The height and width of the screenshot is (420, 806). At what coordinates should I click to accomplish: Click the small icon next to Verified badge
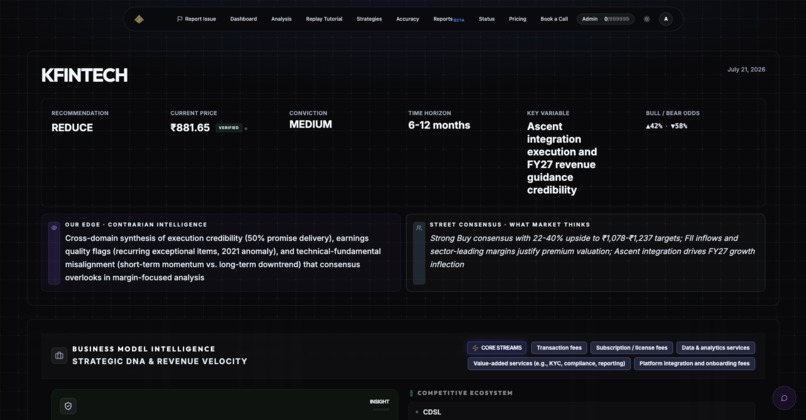(246, 129)
